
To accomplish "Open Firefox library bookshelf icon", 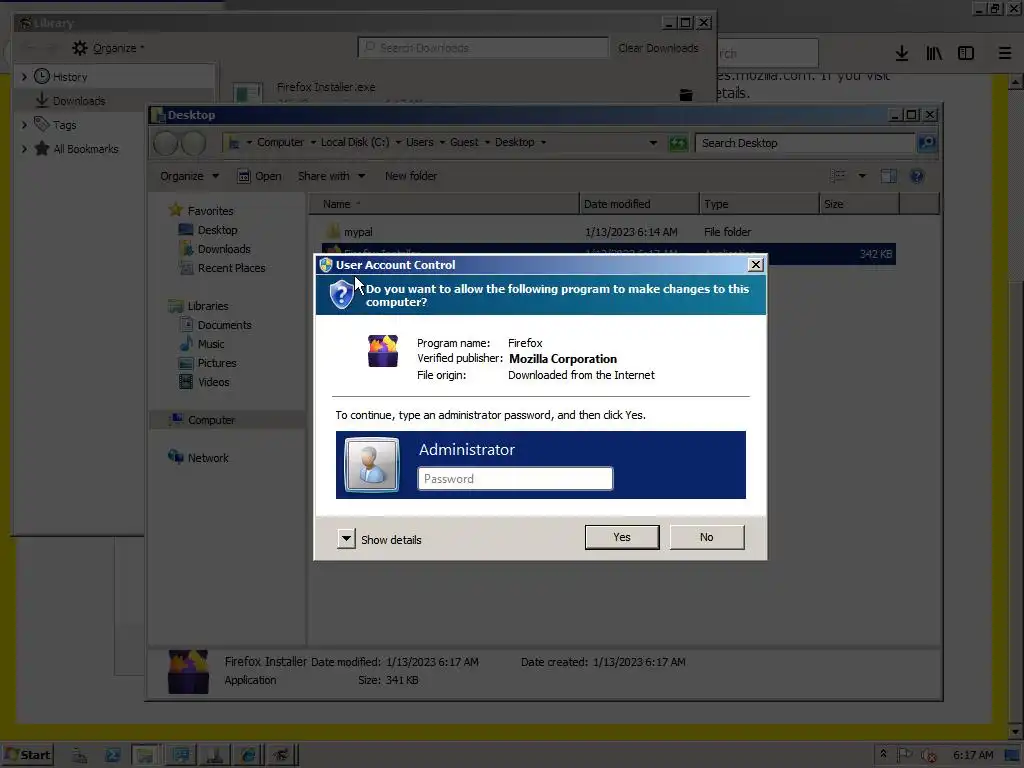I will click(x=934, y=53).
